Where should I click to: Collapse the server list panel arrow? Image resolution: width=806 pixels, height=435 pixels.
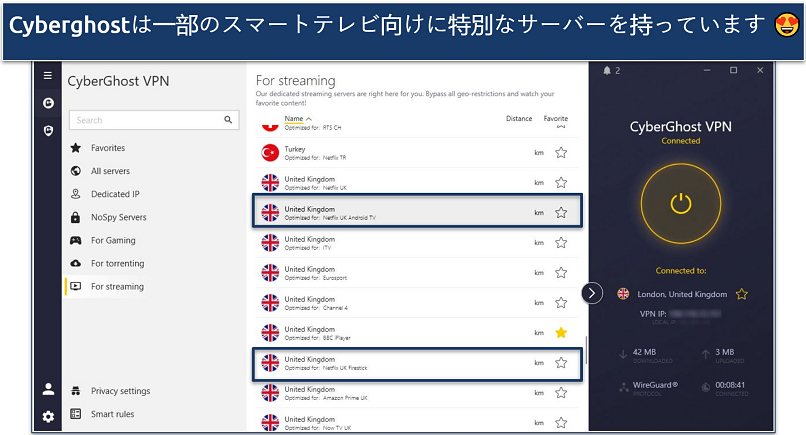point(592,293)
